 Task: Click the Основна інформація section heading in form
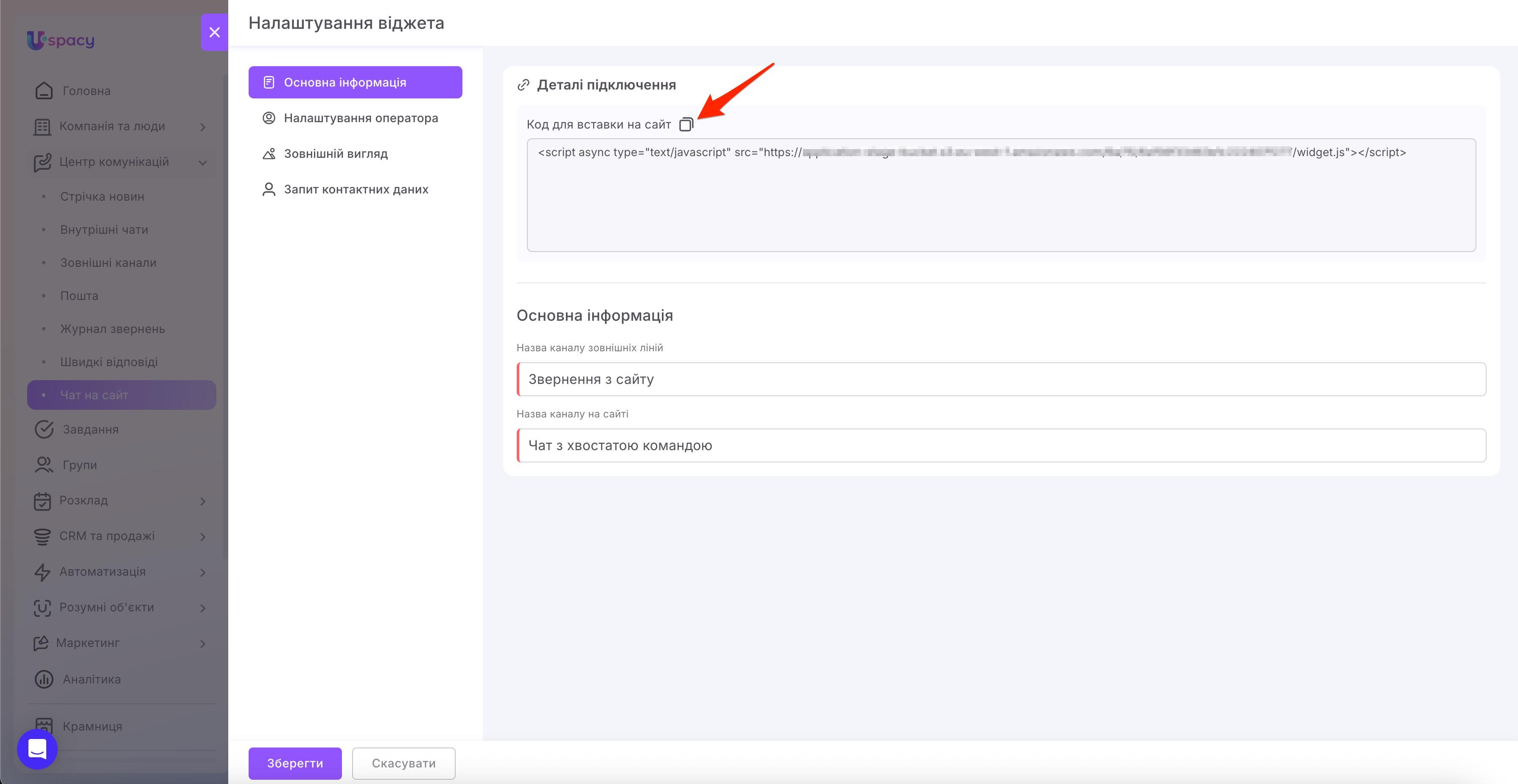click(x=594, y=315)
